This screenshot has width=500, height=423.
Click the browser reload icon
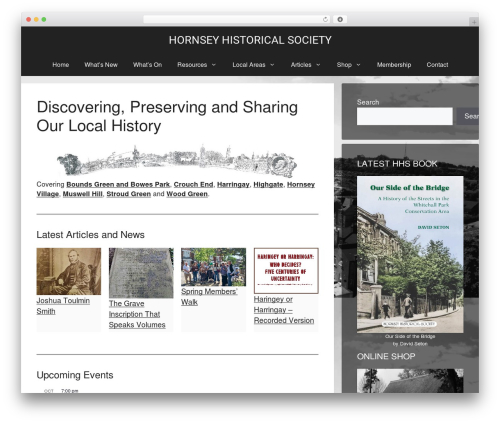point(325,19)
